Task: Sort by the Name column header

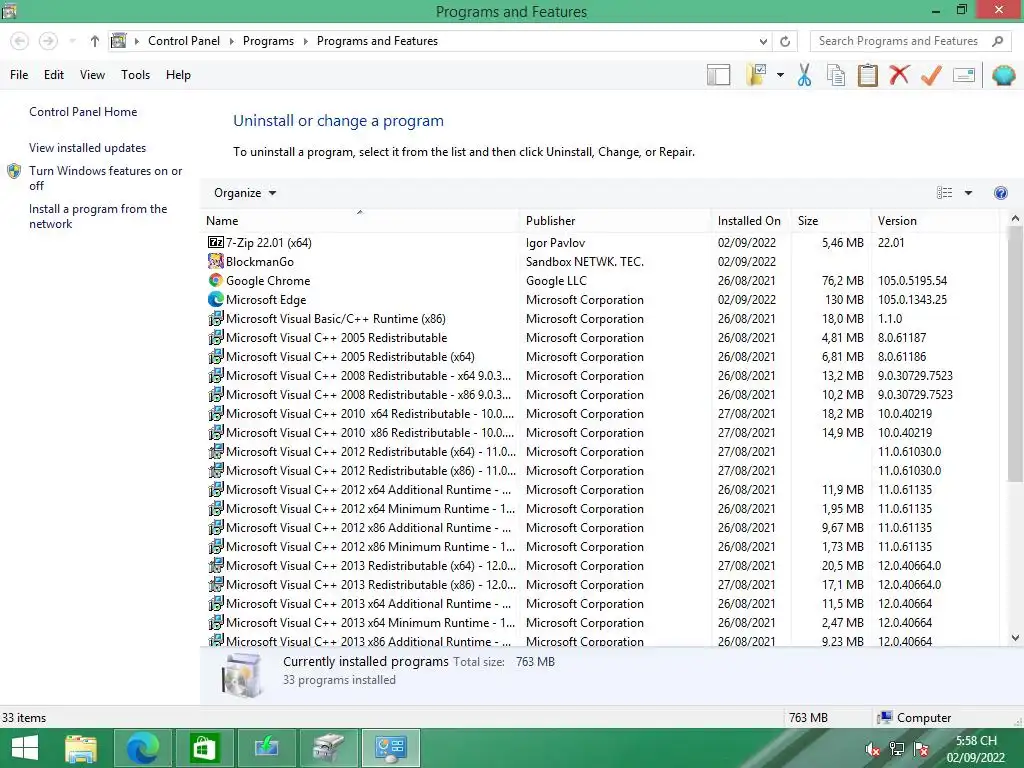Action: [359, 221]
